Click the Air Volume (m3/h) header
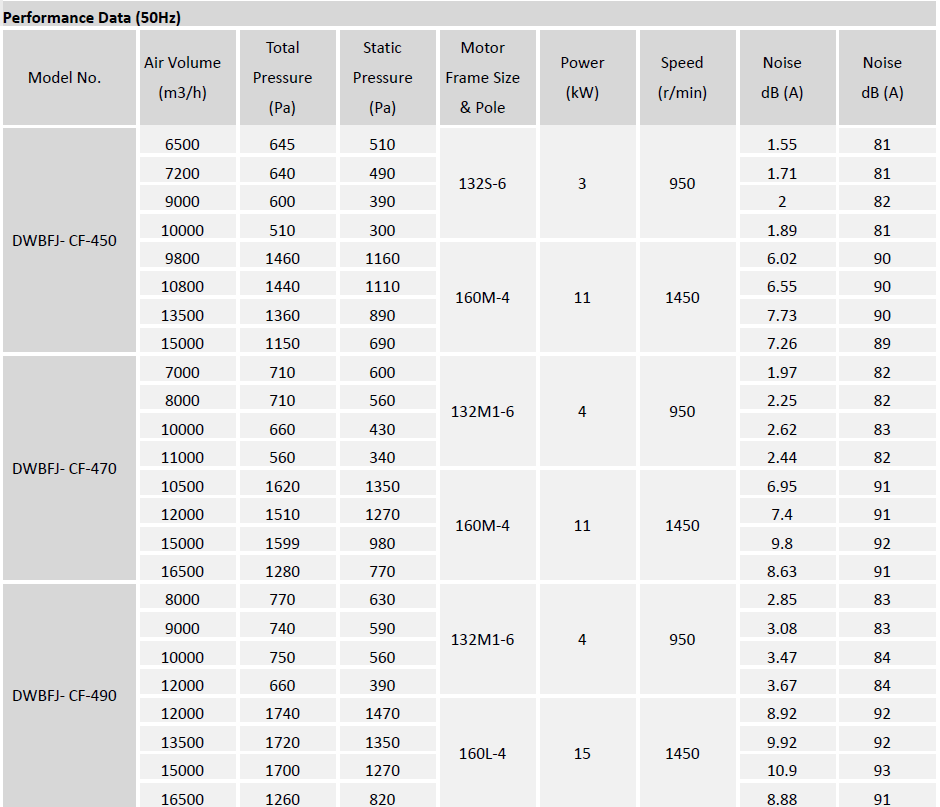Image resolution: width=940 pixels, height=807 pixels. click(182, 78)
